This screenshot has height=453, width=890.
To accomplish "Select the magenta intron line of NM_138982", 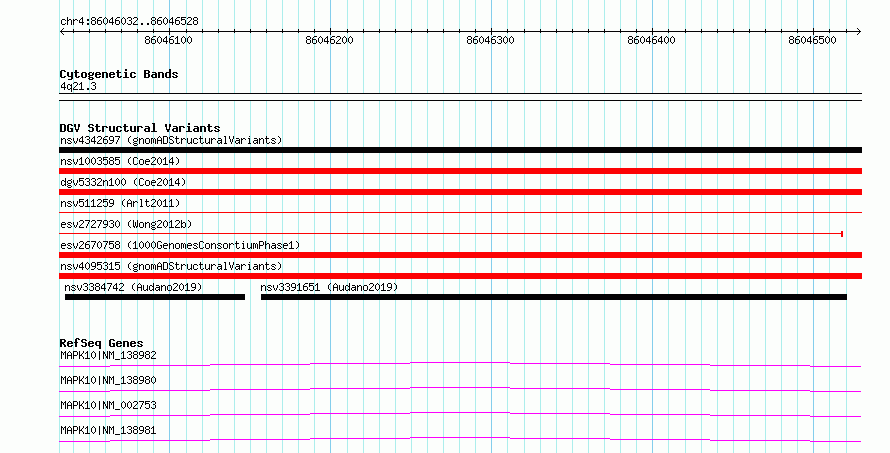I will click(460, 364).
